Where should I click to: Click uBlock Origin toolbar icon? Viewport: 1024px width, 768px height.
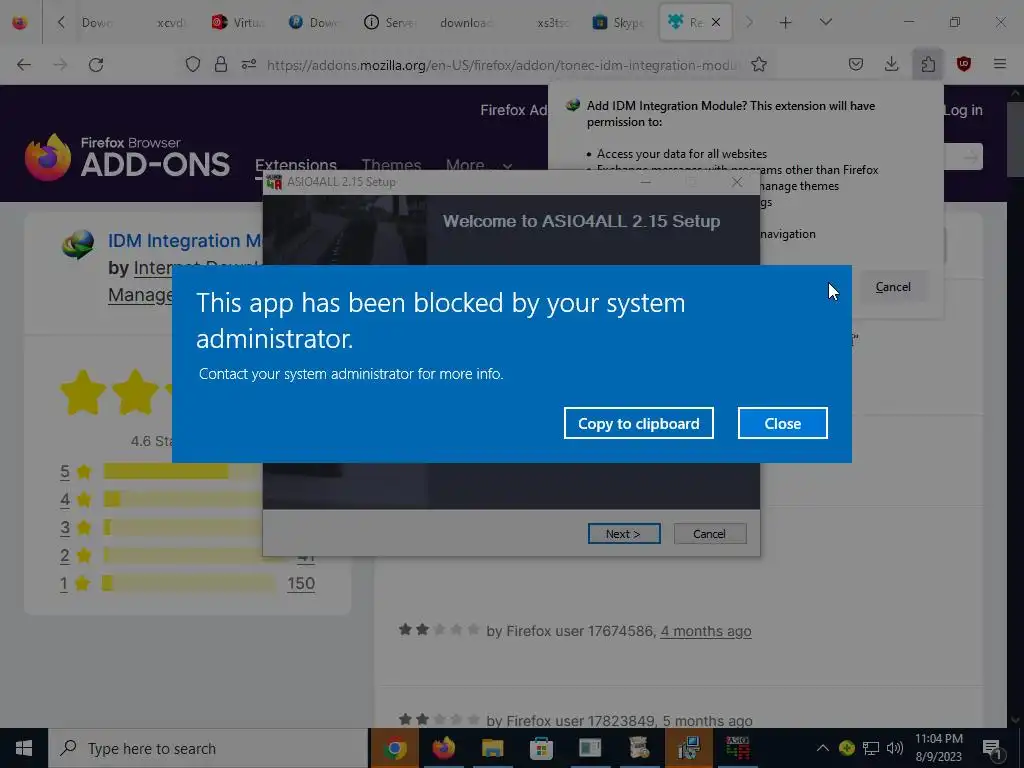(x=963, y=65)
